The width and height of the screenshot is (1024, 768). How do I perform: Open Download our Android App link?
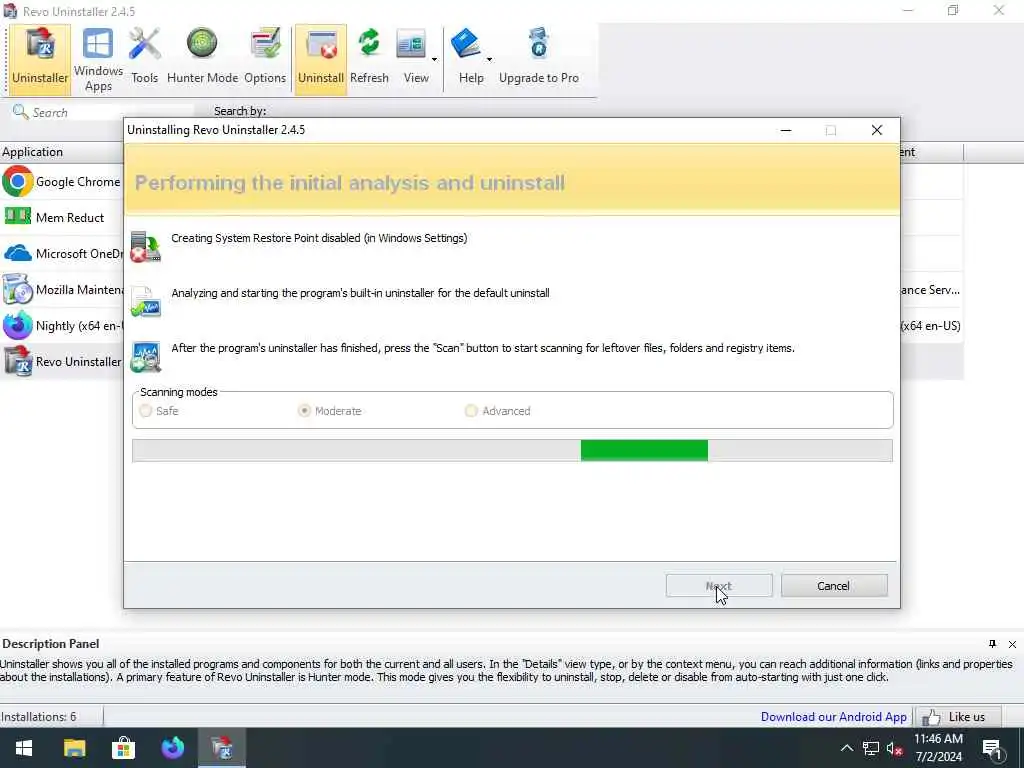[833, 716]
